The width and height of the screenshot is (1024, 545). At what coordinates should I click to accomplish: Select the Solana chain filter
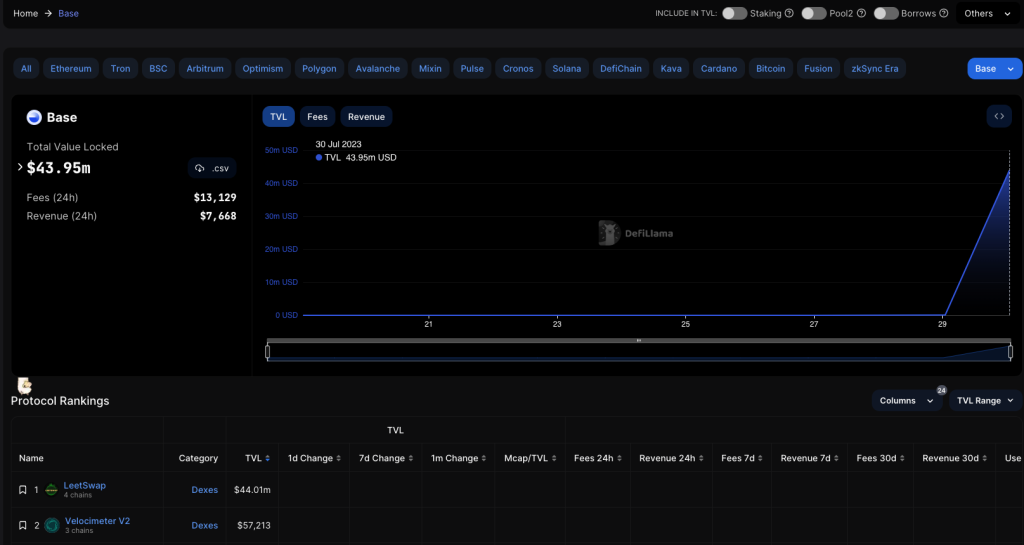tap(567, 69)
